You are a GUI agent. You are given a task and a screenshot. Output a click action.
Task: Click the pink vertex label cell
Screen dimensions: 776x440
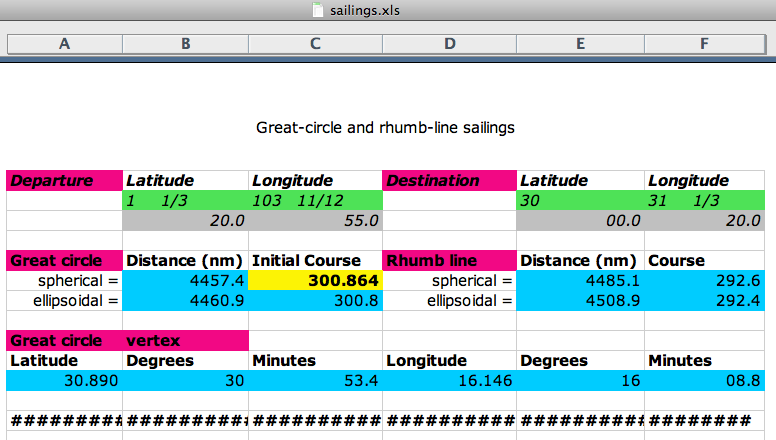coord(185,340)
